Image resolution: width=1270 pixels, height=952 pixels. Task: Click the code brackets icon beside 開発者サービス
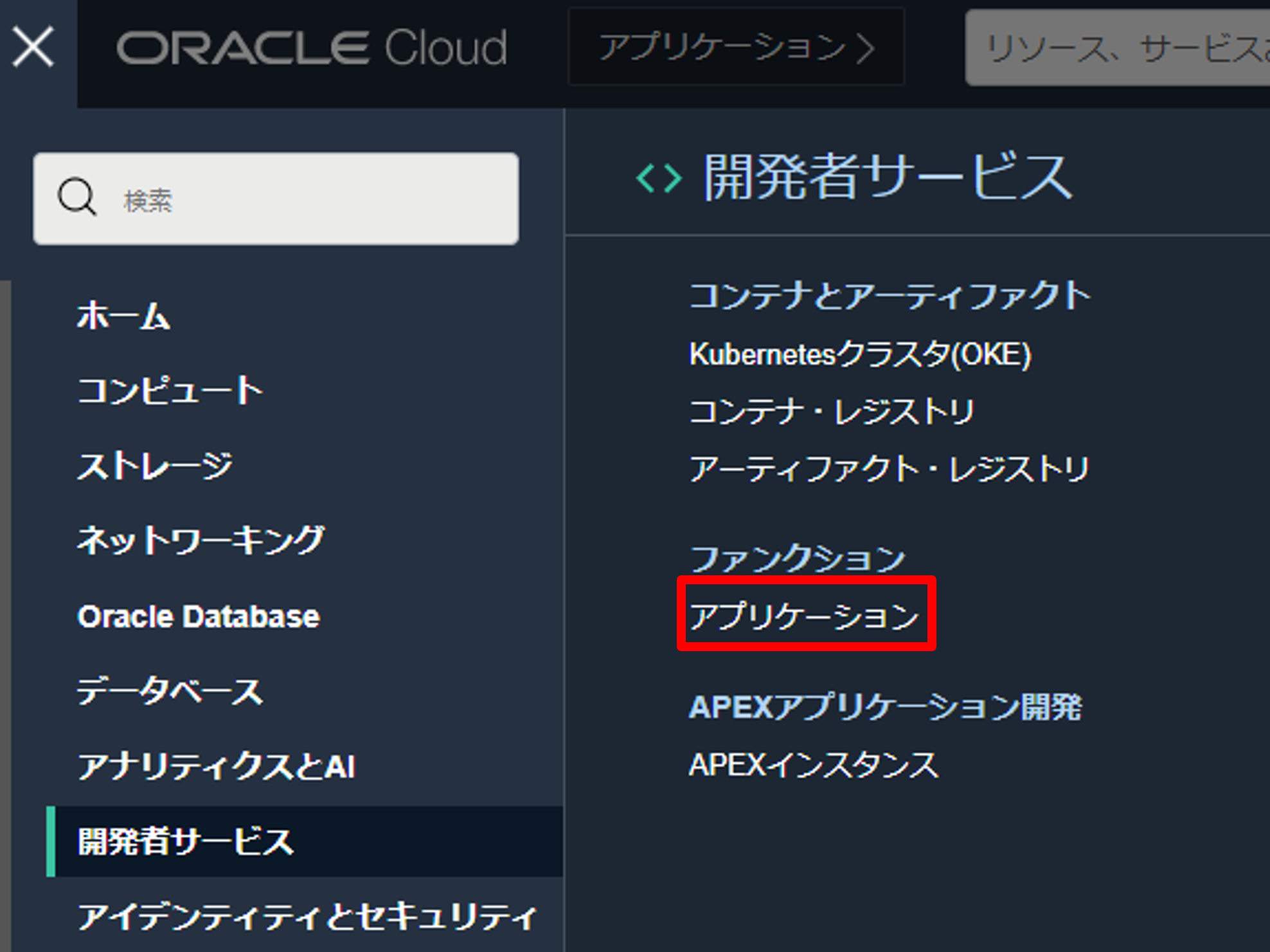pos(658,178)
